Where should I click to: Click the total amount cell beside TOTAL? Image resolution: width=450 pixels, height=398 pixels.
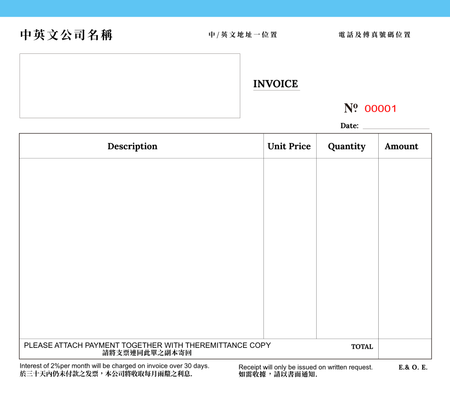(405, 349)
